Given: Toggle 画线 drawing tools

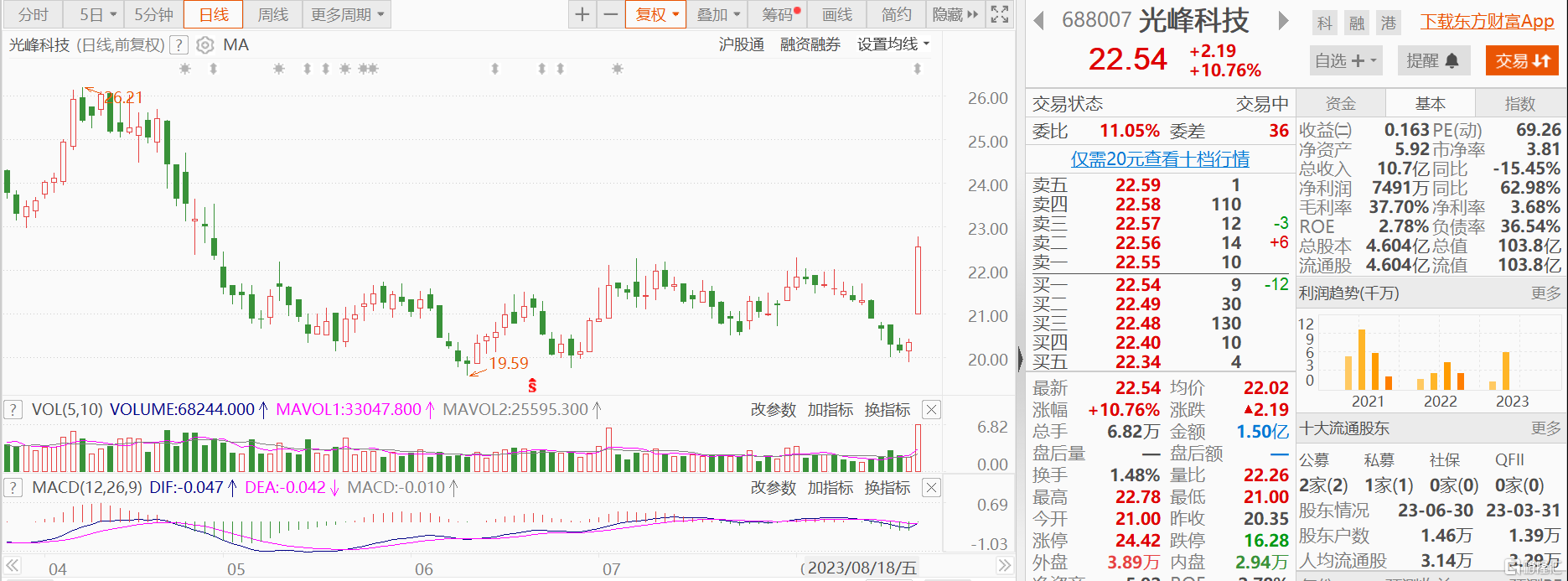Looking at the screenshot, I should [837, 14].
